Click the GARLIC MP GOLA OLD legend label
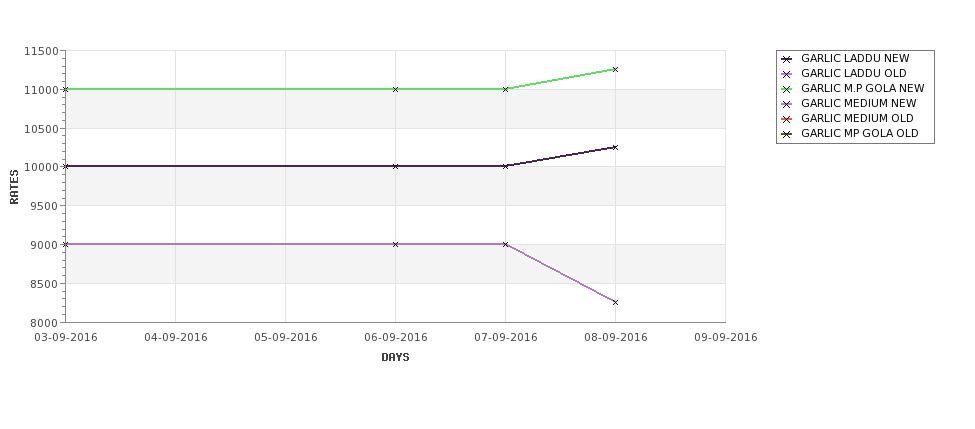Image resolution: width=975 pixels, height=429 pixels. pos(860,133)
